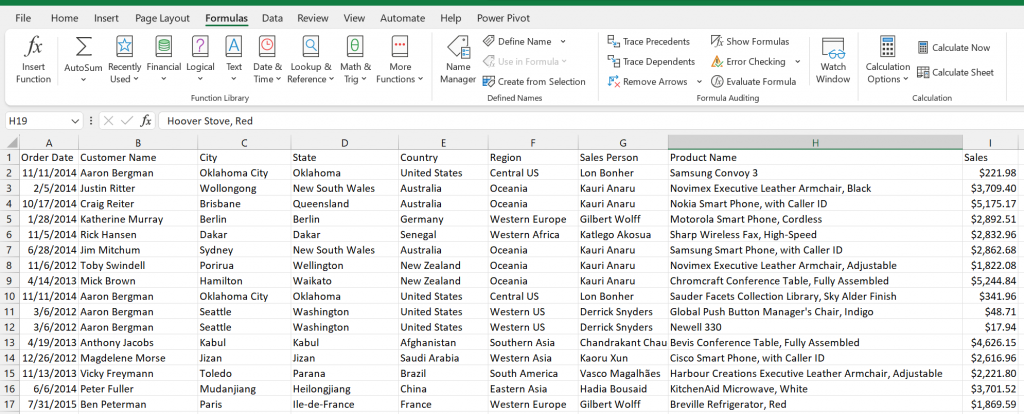
Task: Click the Select All corner triangle
Action: [12, 142]
